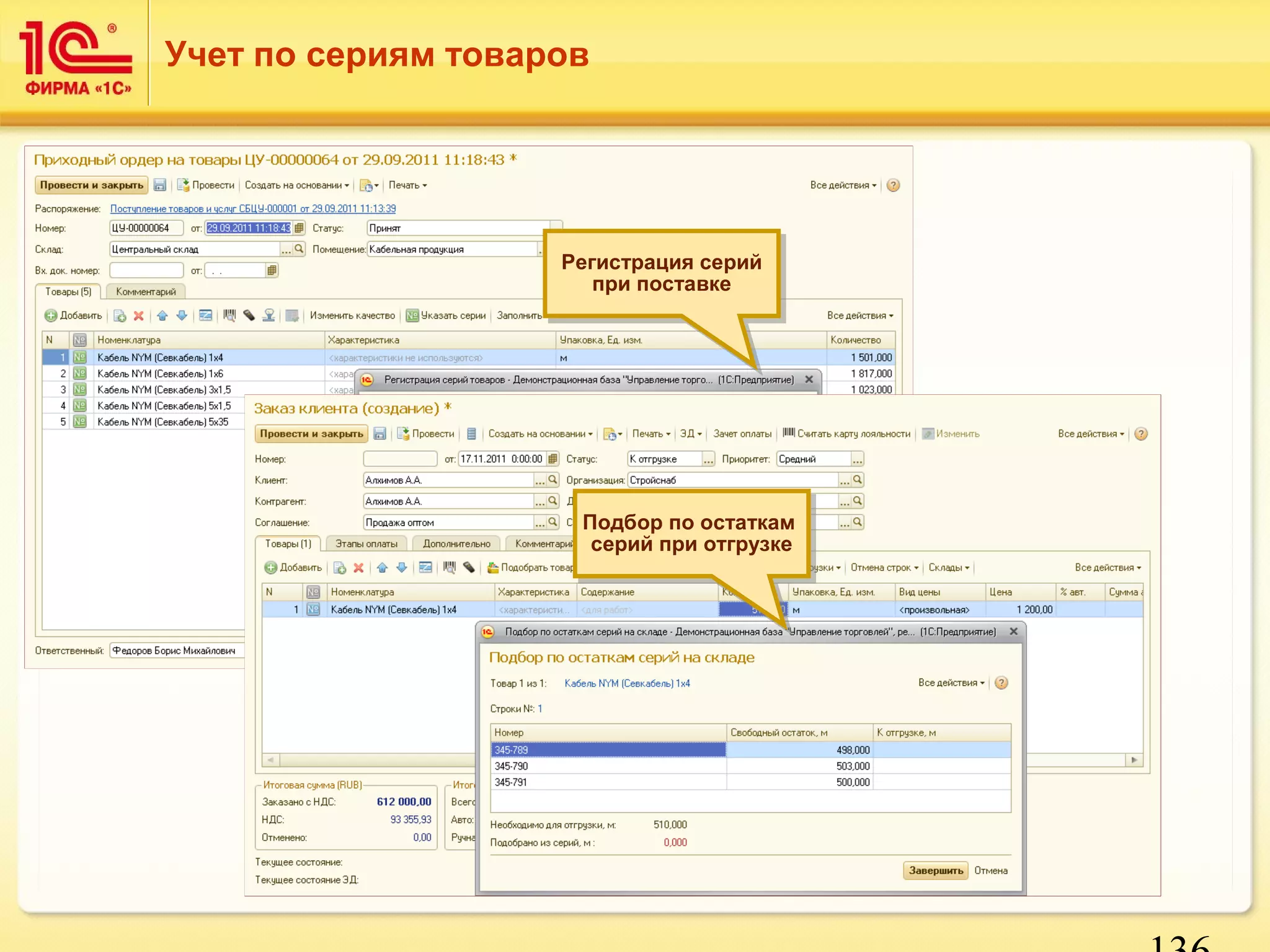This screenshot has width=1270, height=952.
Task: Expand Создать на основании in receipt order
Action: coord(297,185)
